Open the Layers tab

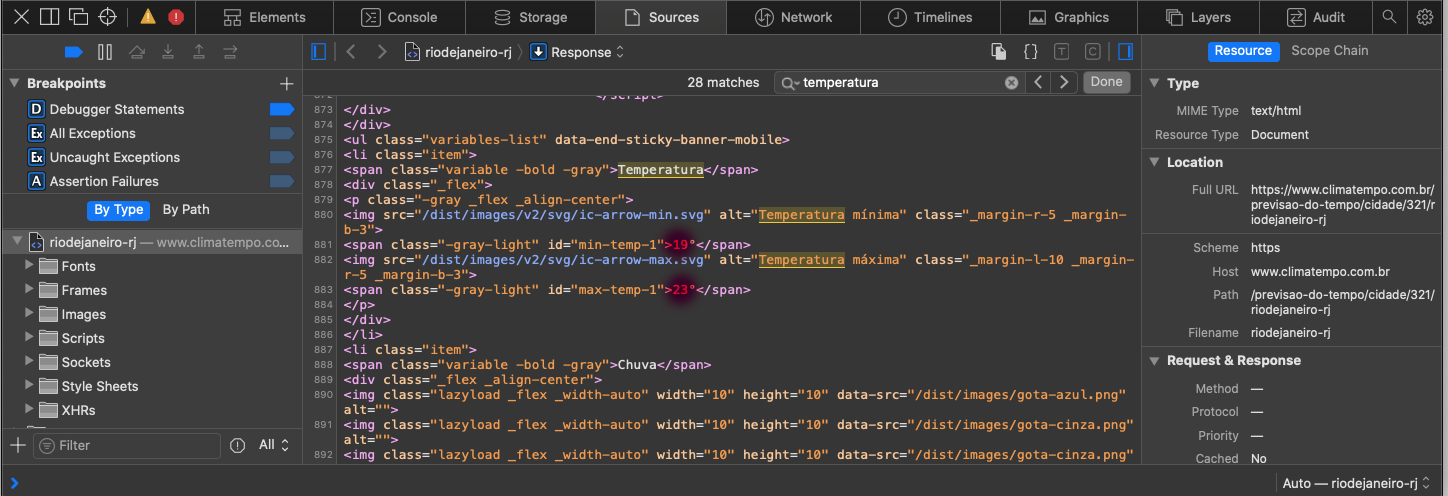[1197, 17]
